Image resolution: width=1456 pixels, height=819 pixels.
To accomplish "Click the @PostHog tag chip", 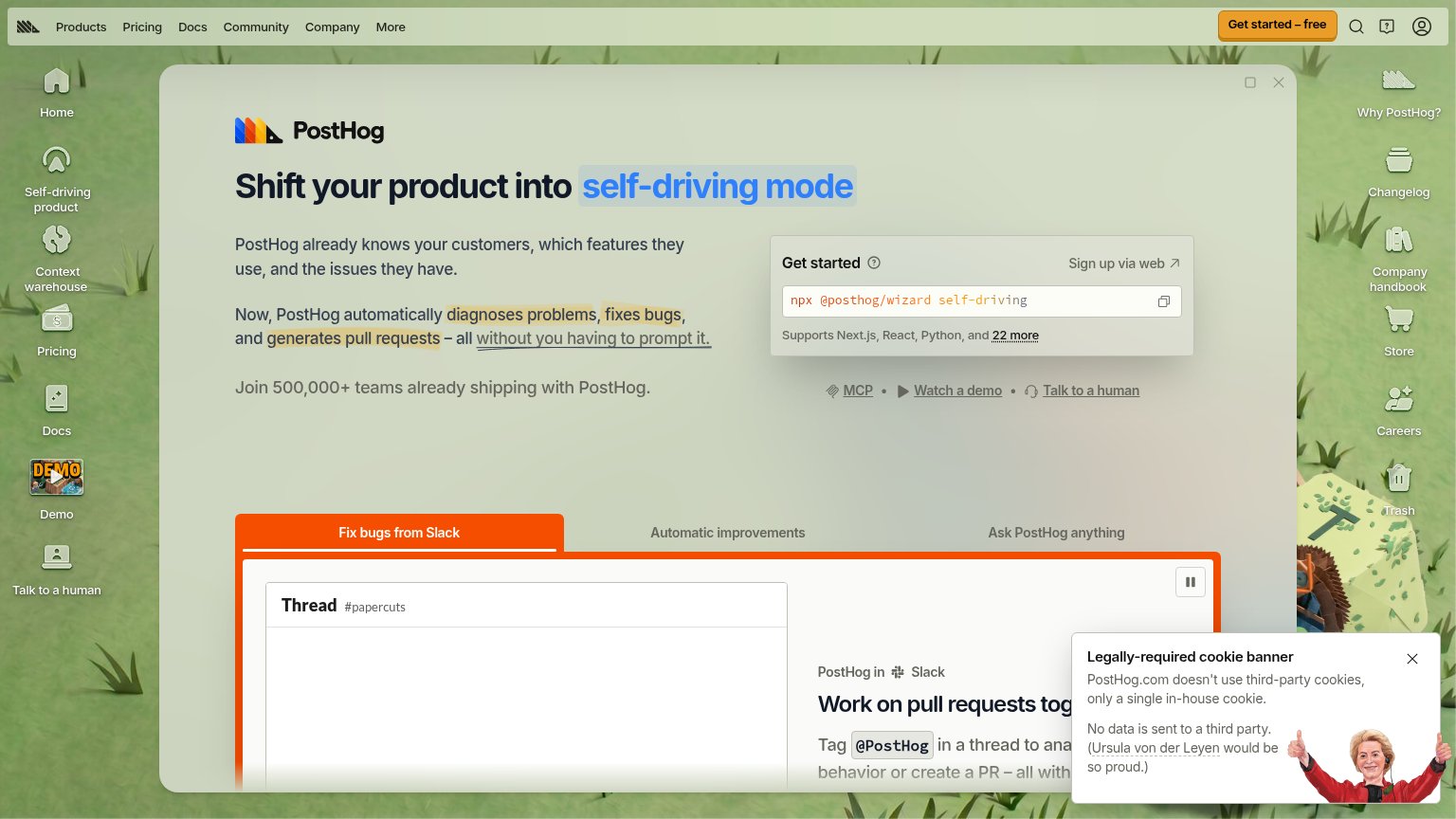I will 892,745.
